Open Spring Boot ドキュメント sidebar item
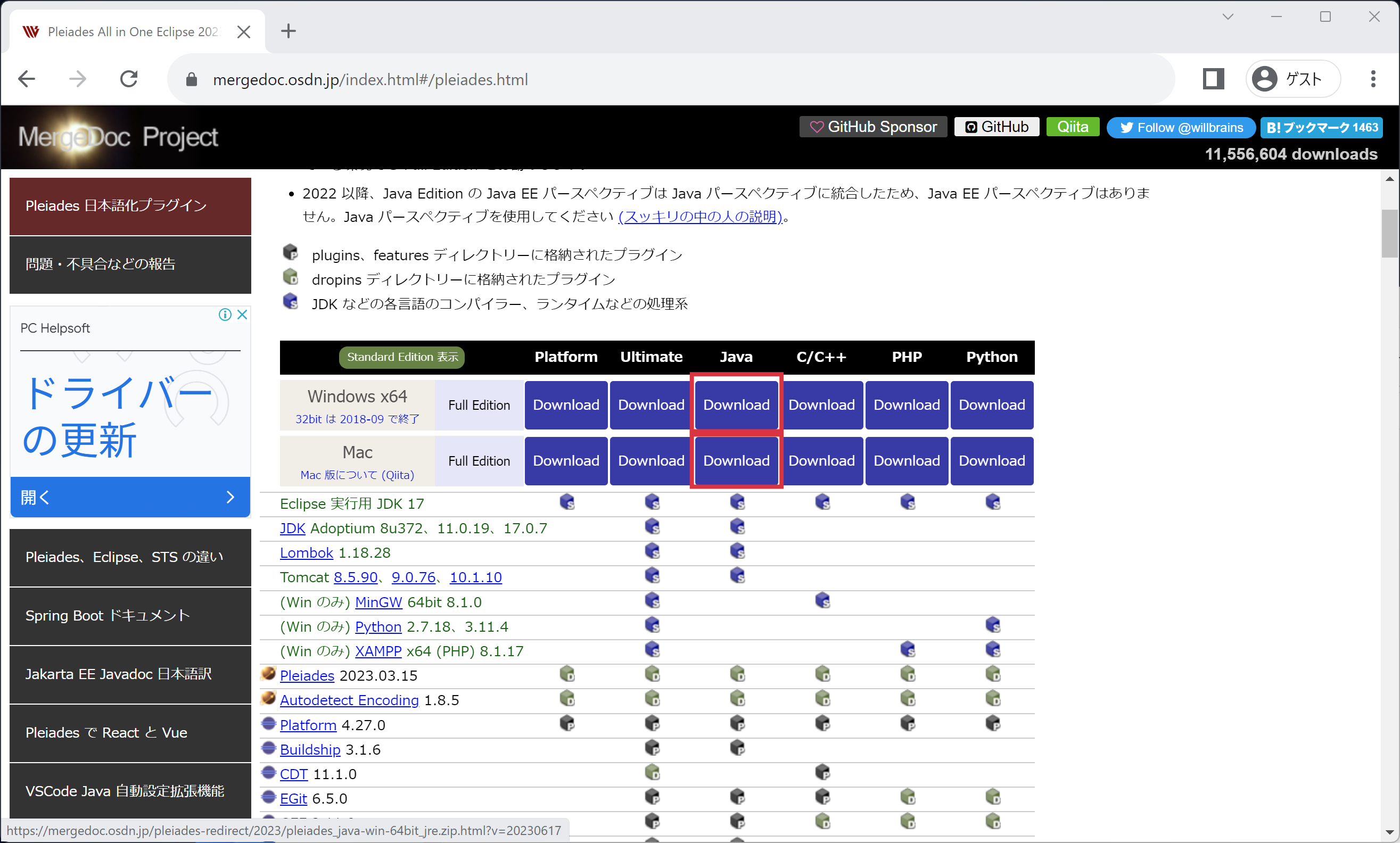 pyautogui.click(x=130, y=616)
